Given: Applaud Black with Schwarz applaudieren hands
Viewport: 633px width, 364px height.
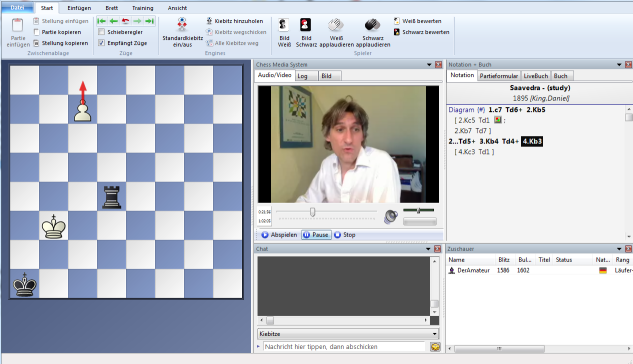Looking at the screenshot, I should click(373, 25).
